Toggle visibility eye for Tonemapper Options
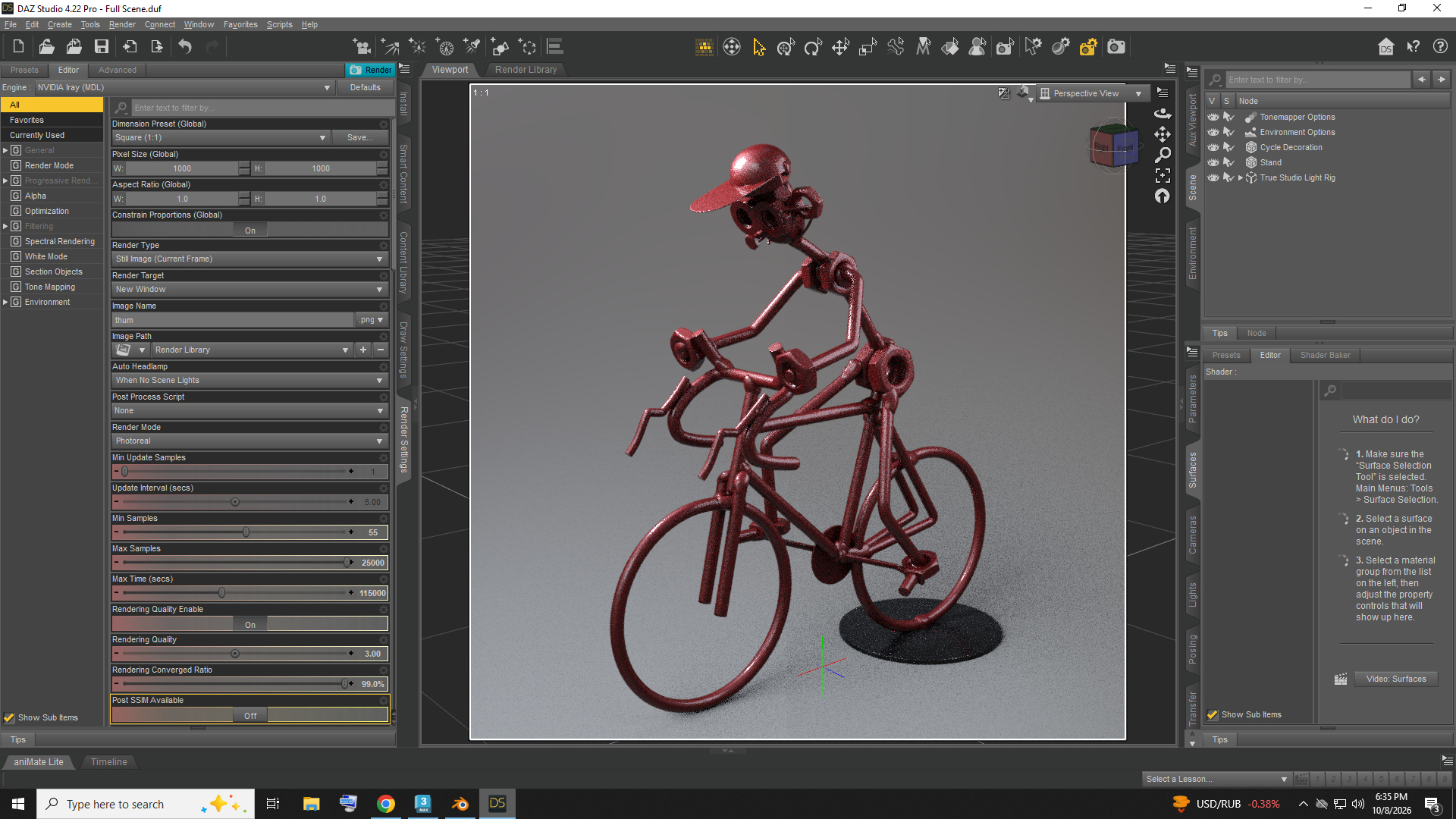The width and height of the screenshot is (1456, 819). [1213, 117]
